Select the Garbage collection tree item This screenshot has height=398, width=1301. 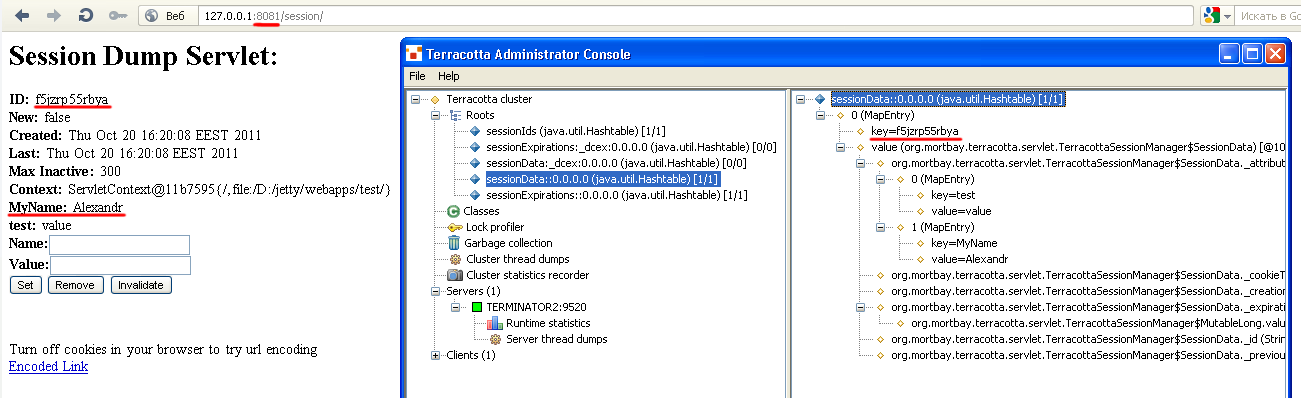pos(509,243)
